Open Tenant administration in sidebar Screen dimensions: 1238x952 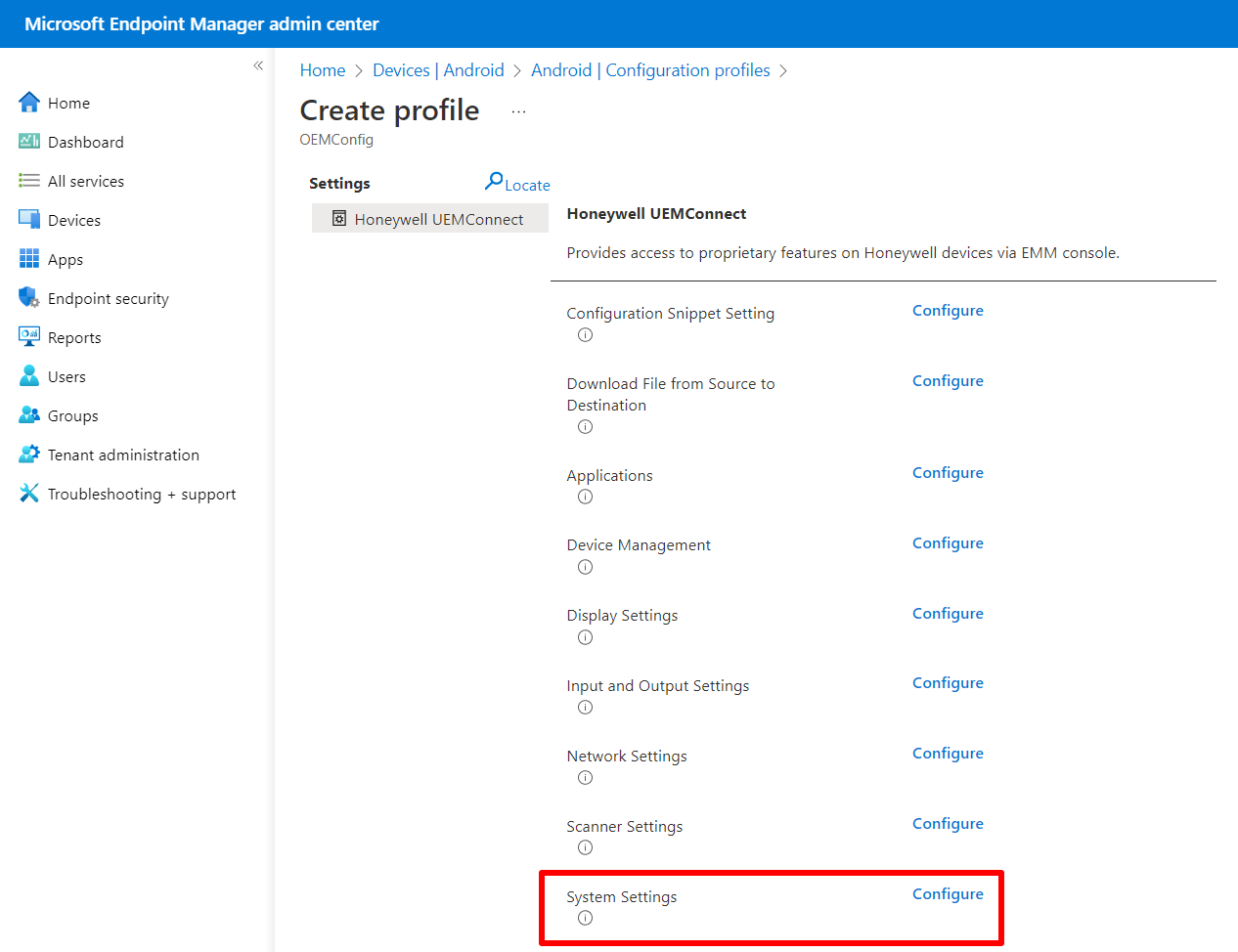pos(123,454)
